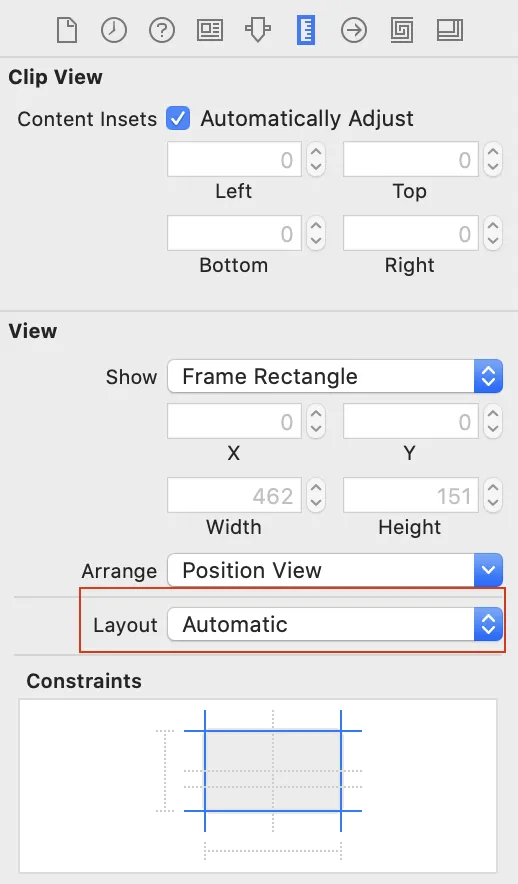518x884 pixels.
Task: Show the Attributes inspector
Action: pyautogui.click(x=258, y=30)
